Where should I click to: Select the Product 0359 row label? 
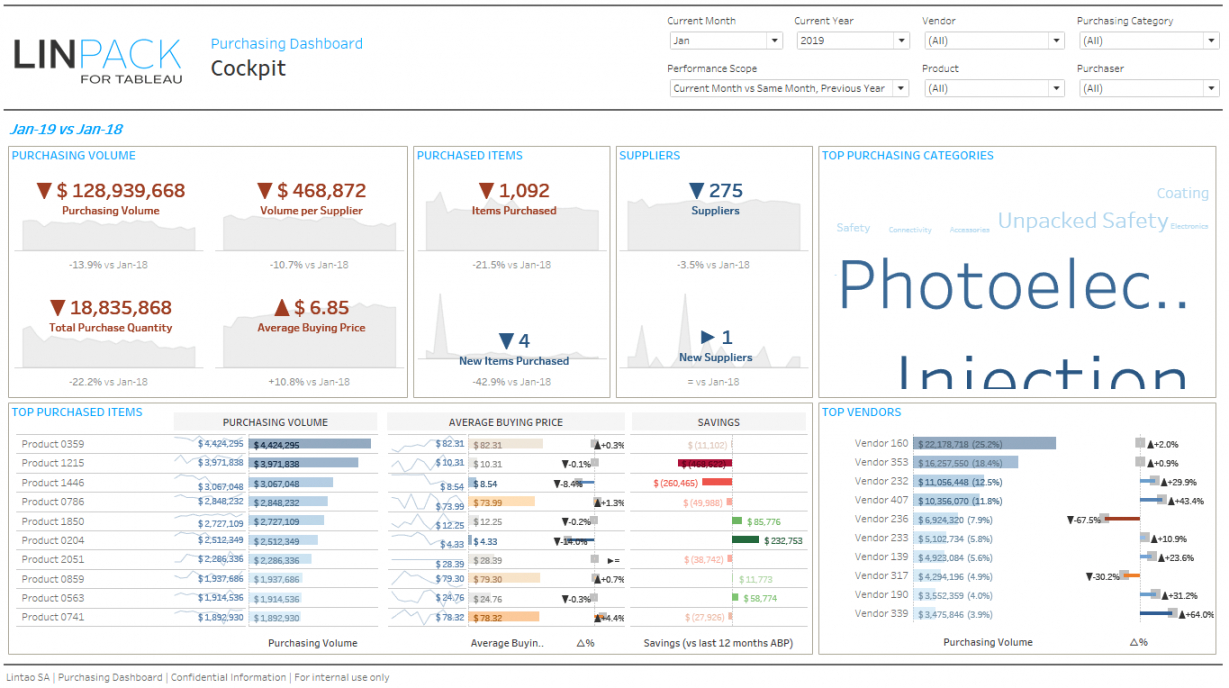53,444
